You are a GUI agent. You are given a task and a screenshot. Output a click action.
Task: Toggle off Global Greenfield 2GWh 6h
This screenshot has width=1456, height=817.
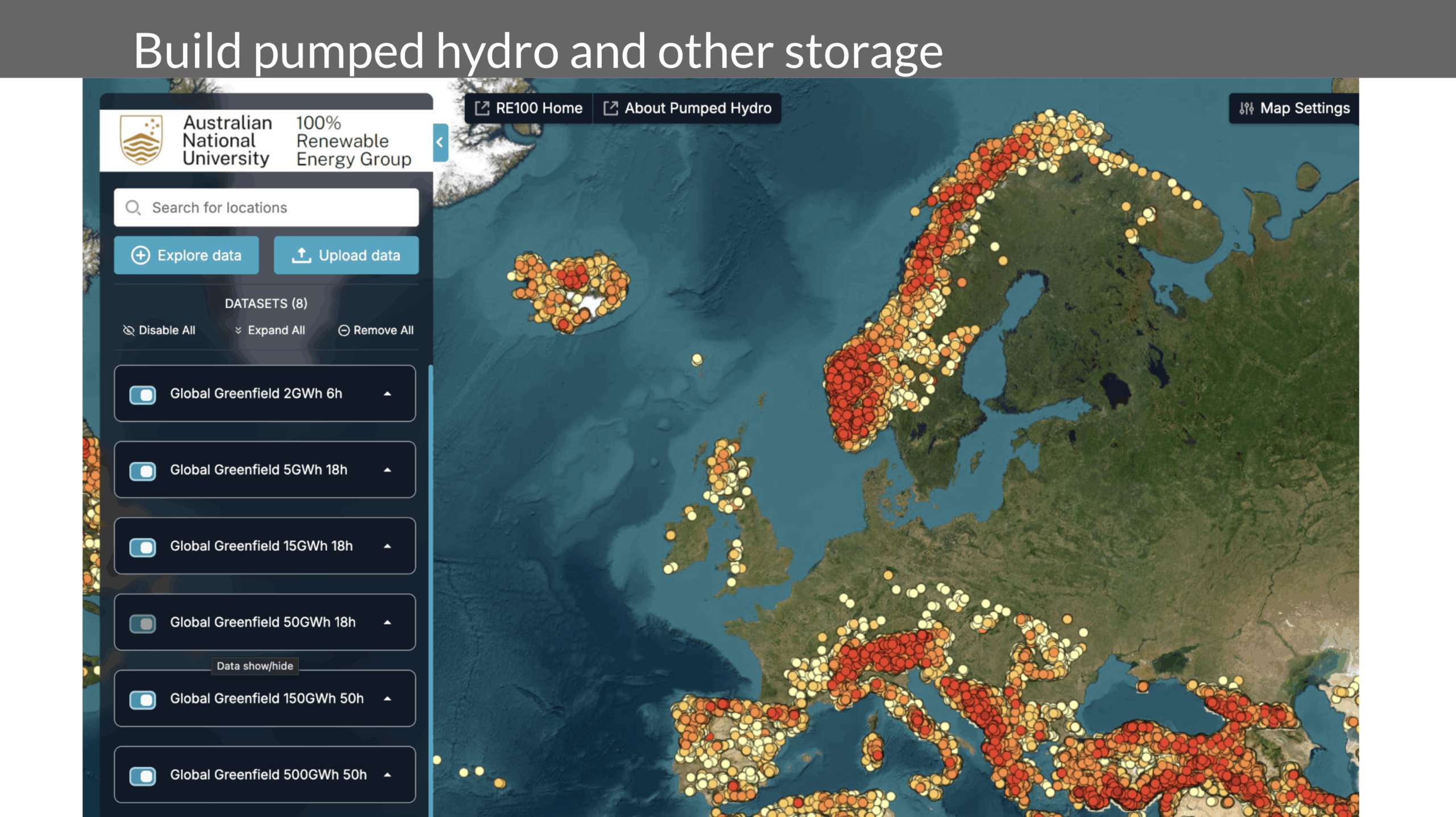tap(142, 394)
